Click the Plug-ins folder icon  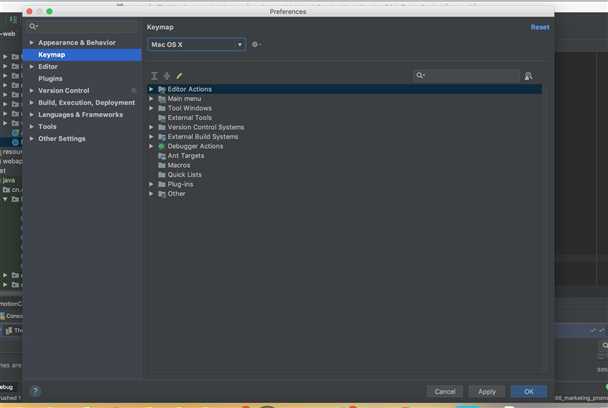coord(162,184)
